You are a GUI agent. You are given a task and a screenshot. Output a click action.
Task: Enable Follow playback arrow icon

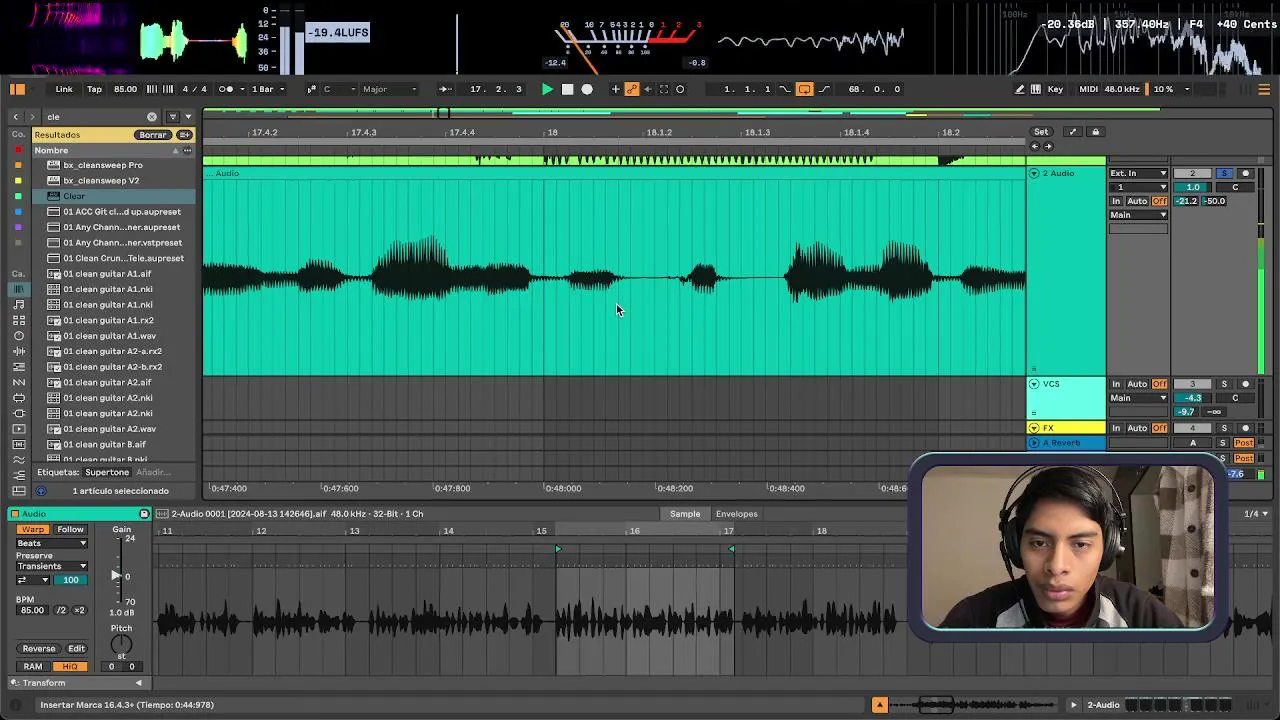pyautogui.click(x=444, y=89)
